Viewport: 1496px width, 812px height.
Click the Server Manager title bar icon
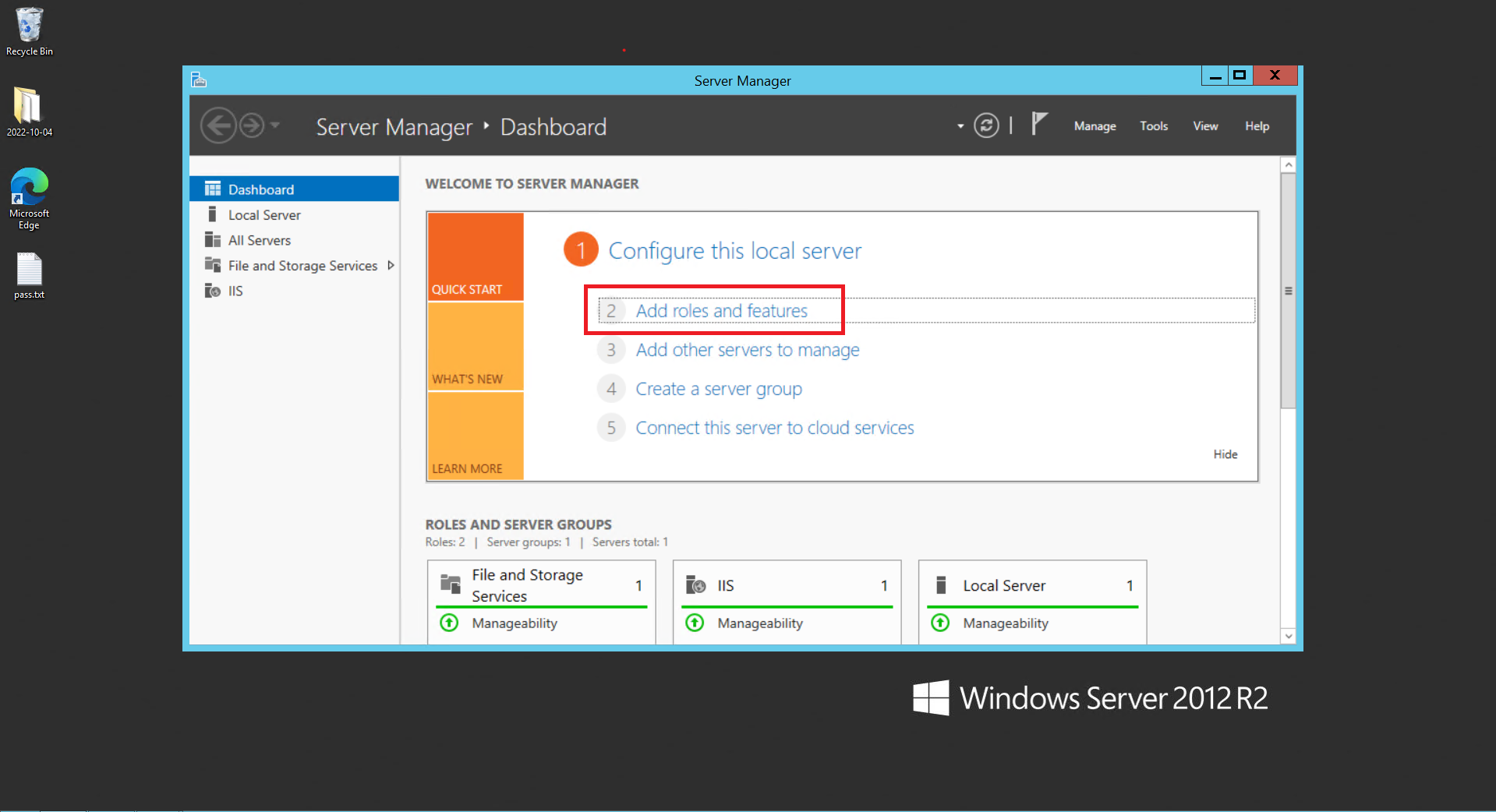click(x=199, y=79)
